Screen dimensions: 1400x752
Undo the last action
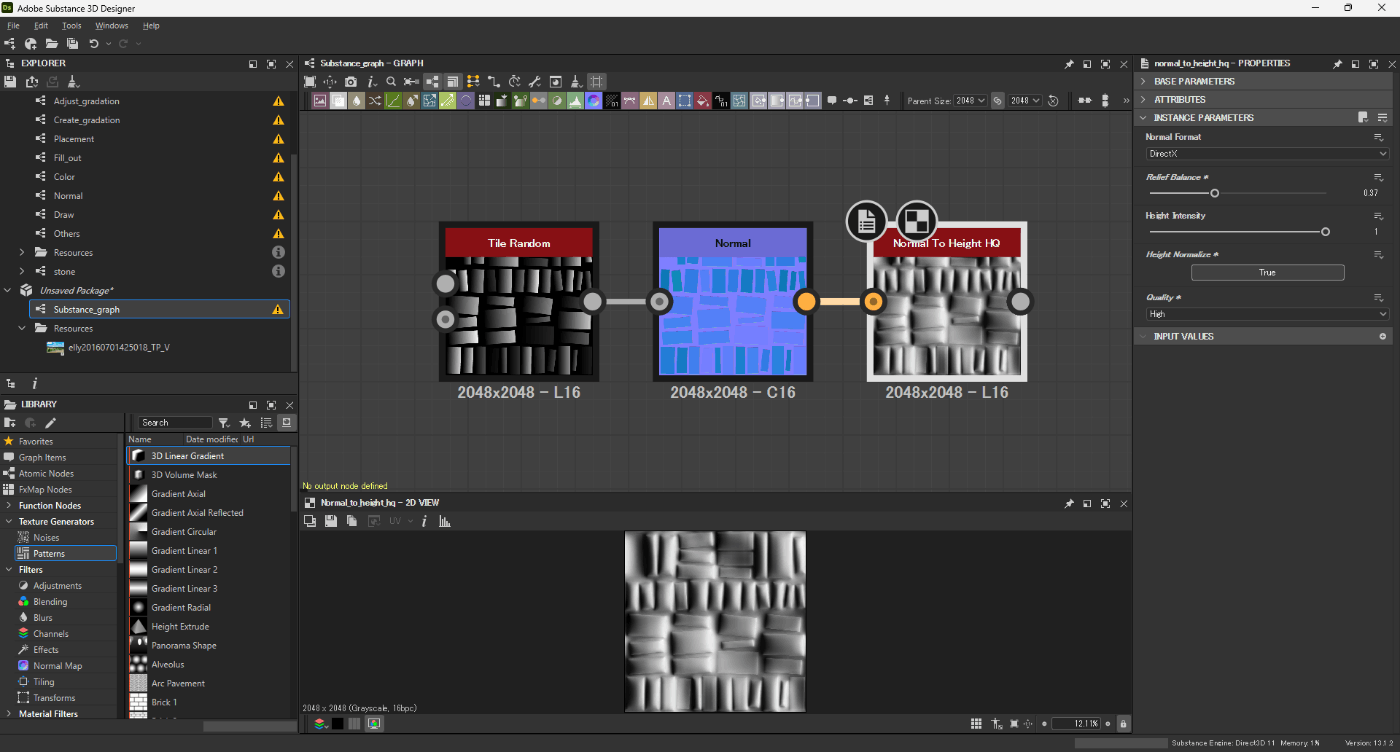point(93,44)
